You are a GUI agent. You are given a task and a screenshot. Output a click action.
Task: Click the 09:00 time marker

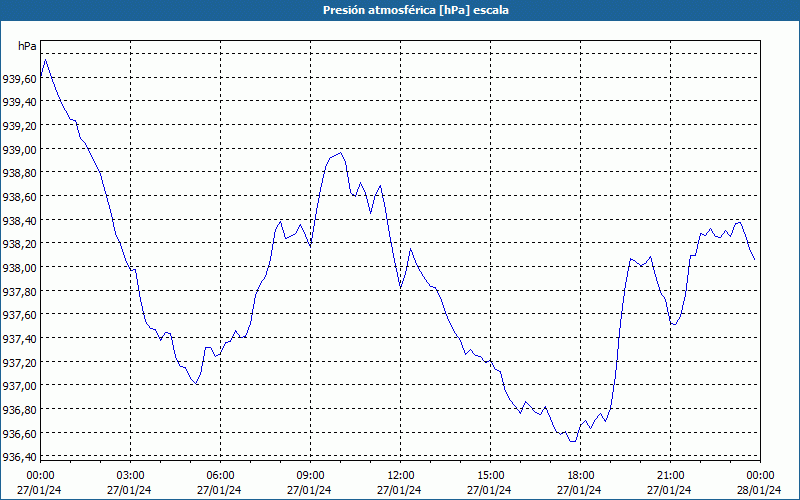[x=310, y=474]
